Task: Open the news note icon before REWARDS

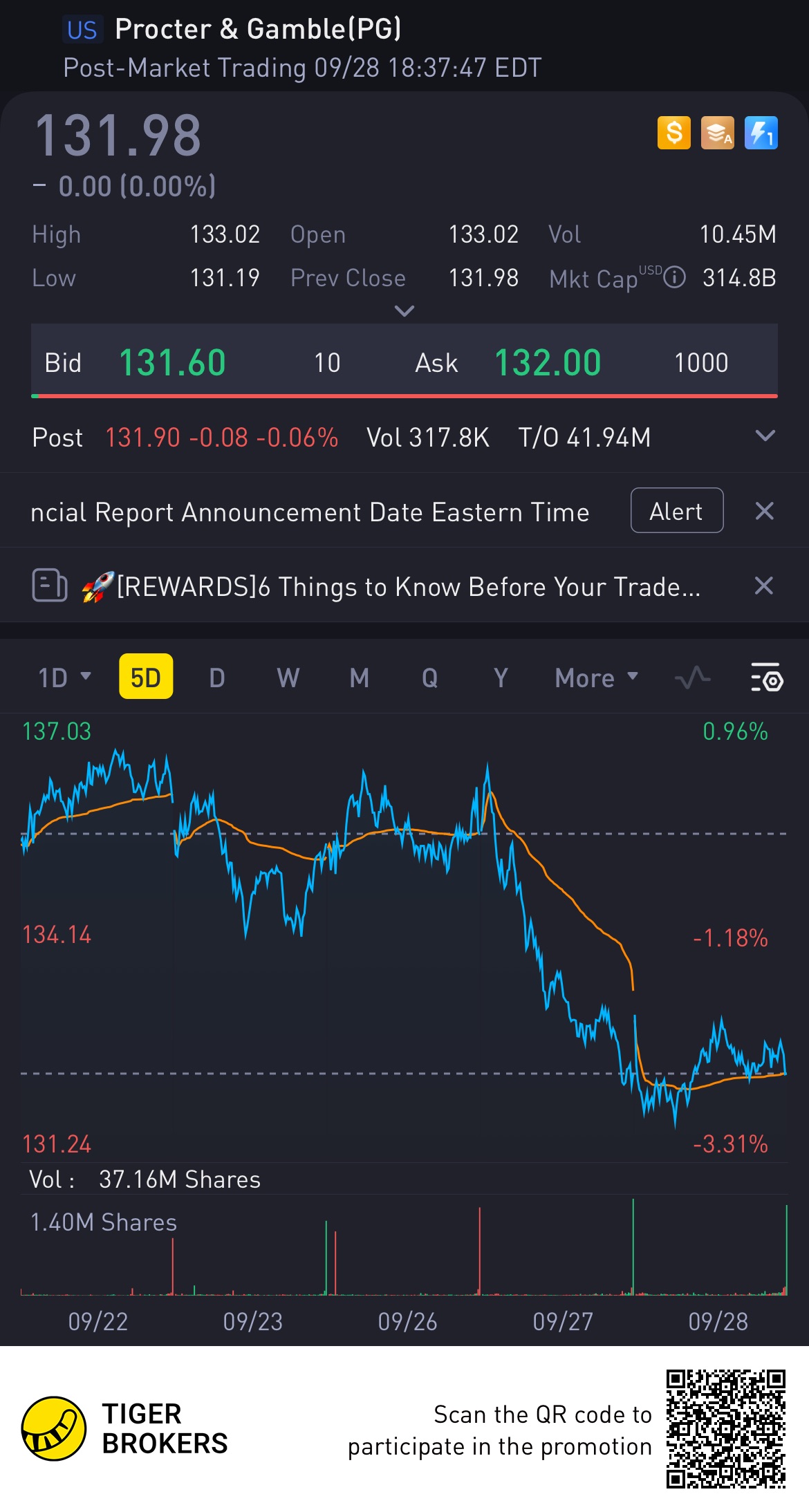Action: click(x=50, y=586)
